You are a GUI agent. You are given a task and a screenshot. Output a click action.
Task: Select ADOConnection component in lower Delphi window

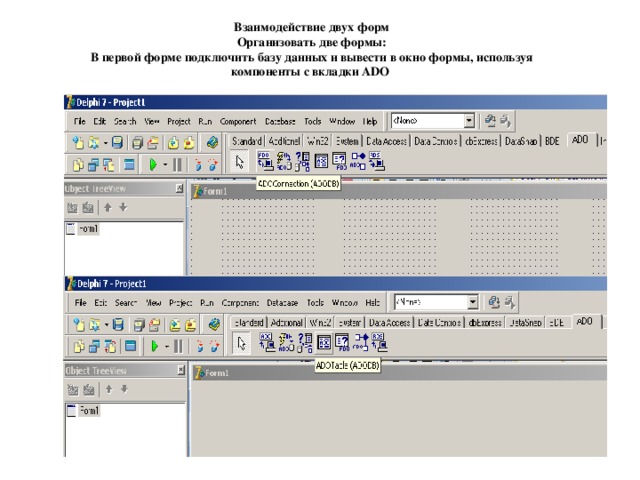[x=267, y=342]
